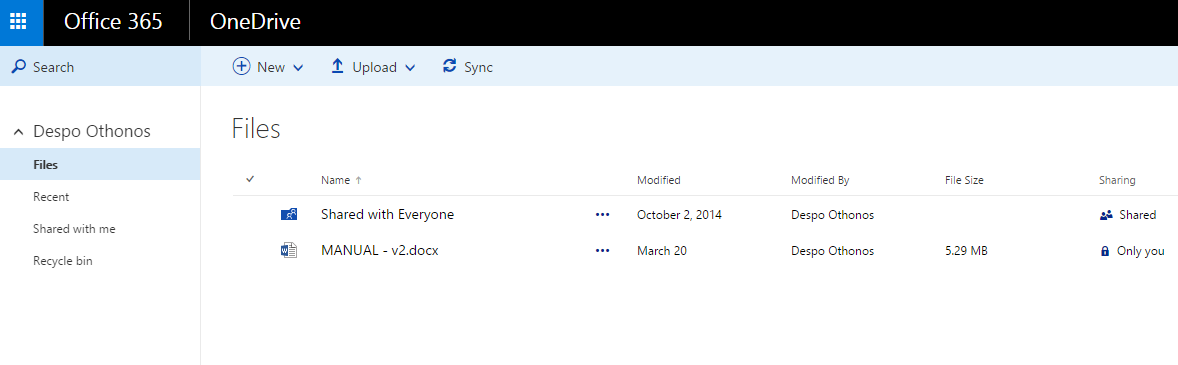This screenshot has height=365, width=1178.
Task: Click the search magnifier icon
Action: coord(20,67)
